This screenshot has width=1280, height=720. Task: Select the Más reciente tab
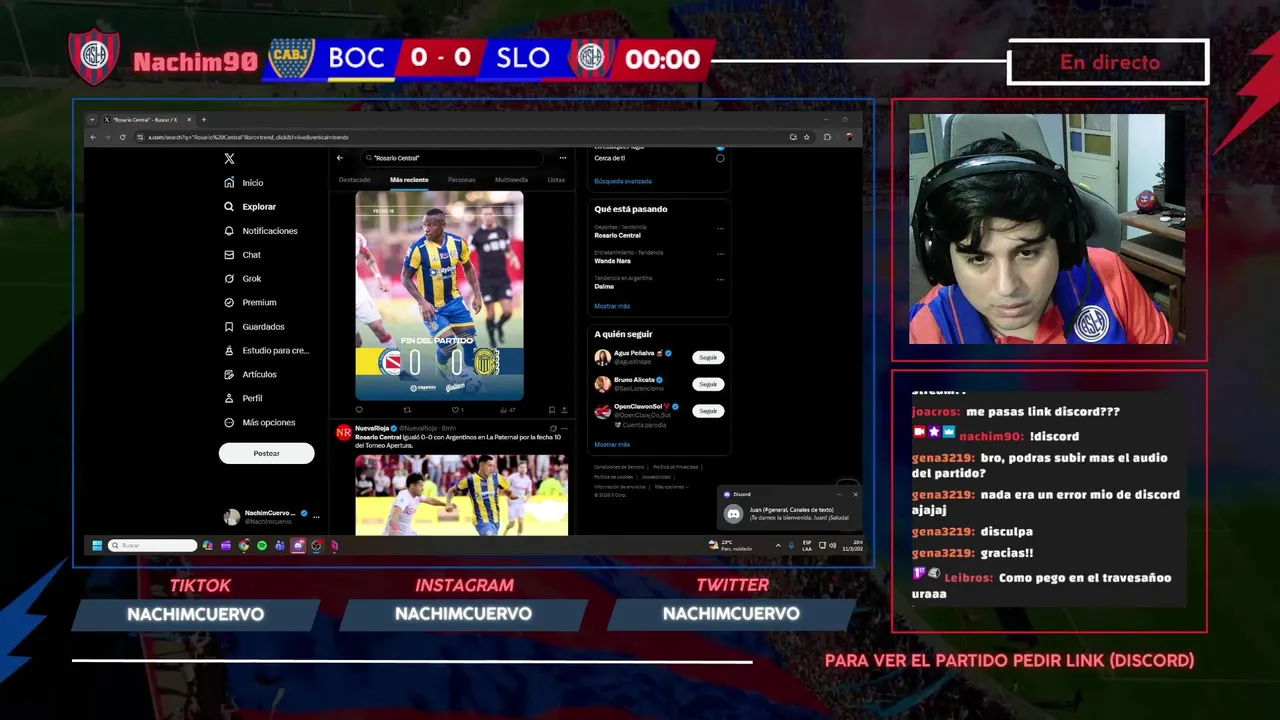tap(409, 180)
